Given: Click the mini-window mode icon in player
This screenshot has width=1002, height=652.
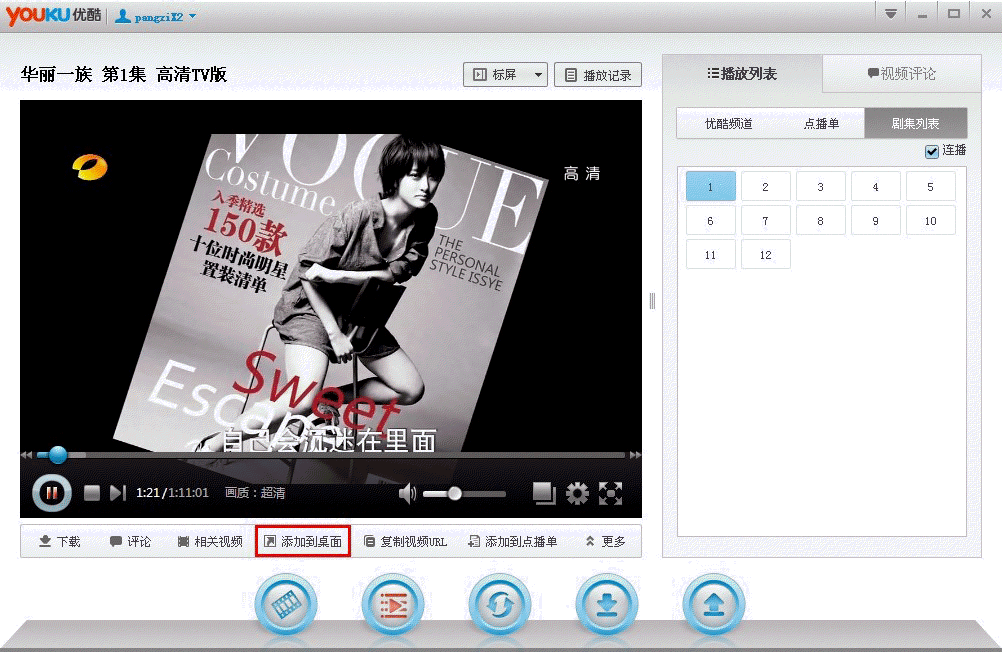Looking at the screenshot, I should [x=544, y=493].
